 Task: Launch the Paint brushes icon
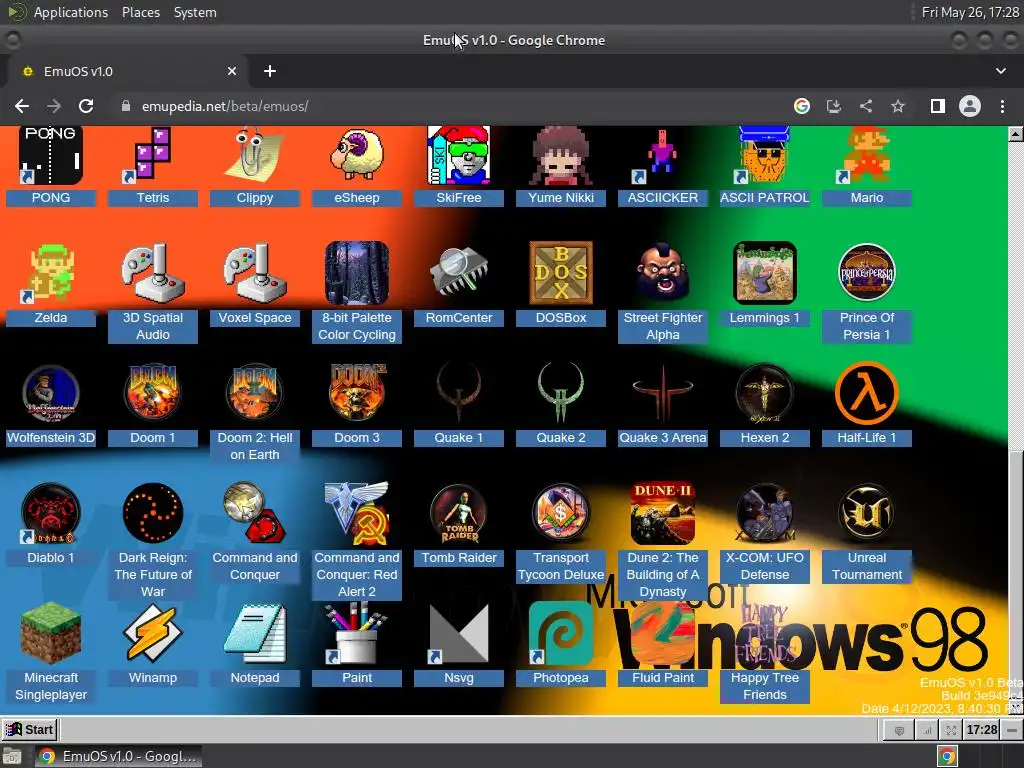point(357,633)
